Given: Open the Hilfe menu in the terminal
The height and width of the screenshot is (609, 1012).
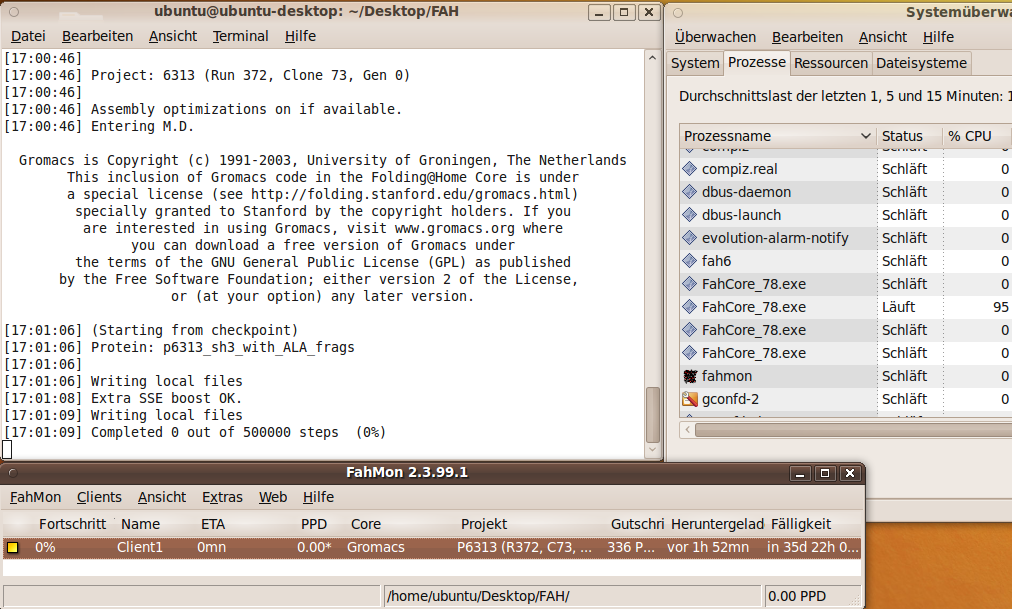Looking at the screenshot, I should pos(300,36).
